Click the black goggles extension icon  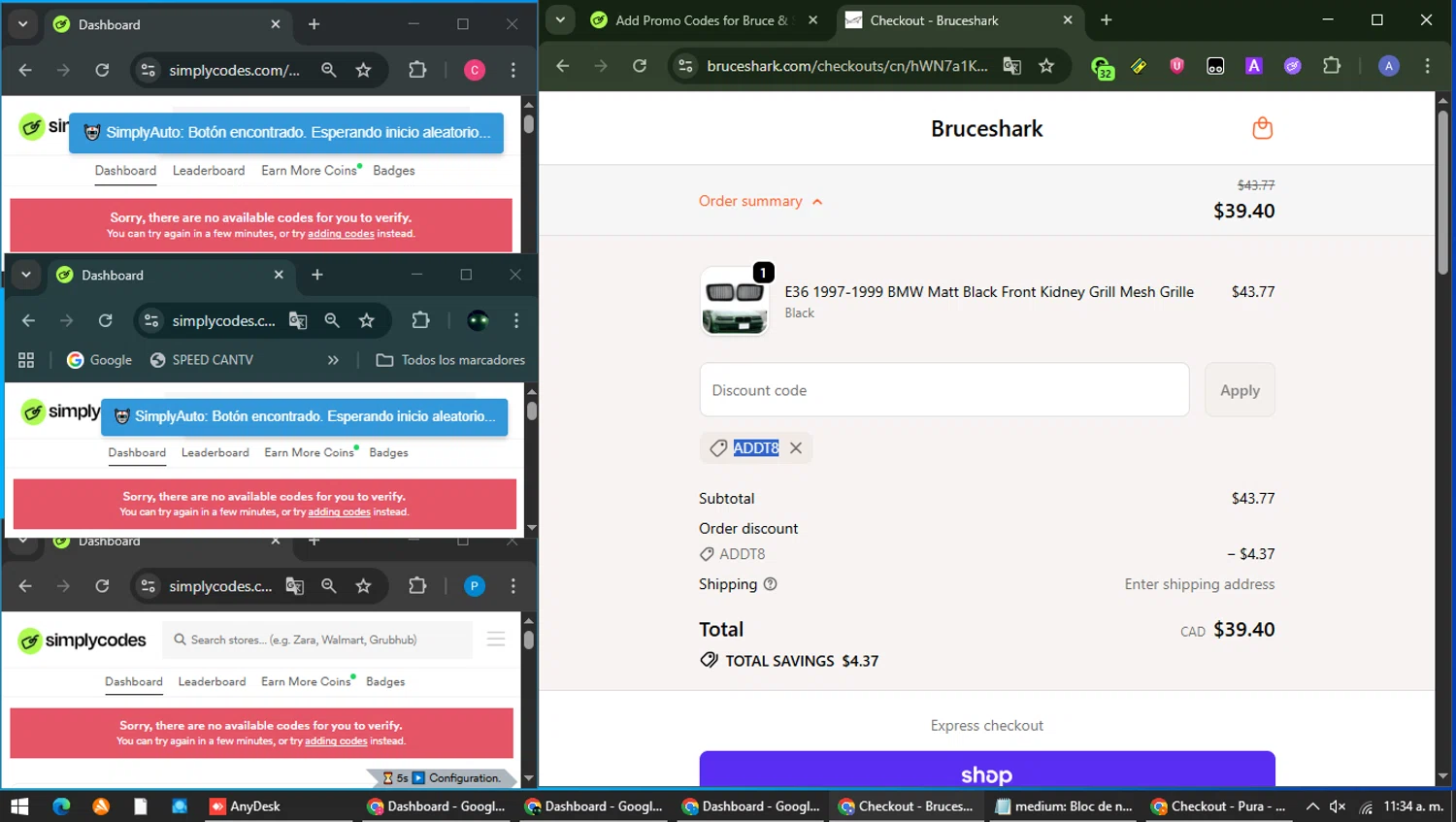[x=1215, y=66]
